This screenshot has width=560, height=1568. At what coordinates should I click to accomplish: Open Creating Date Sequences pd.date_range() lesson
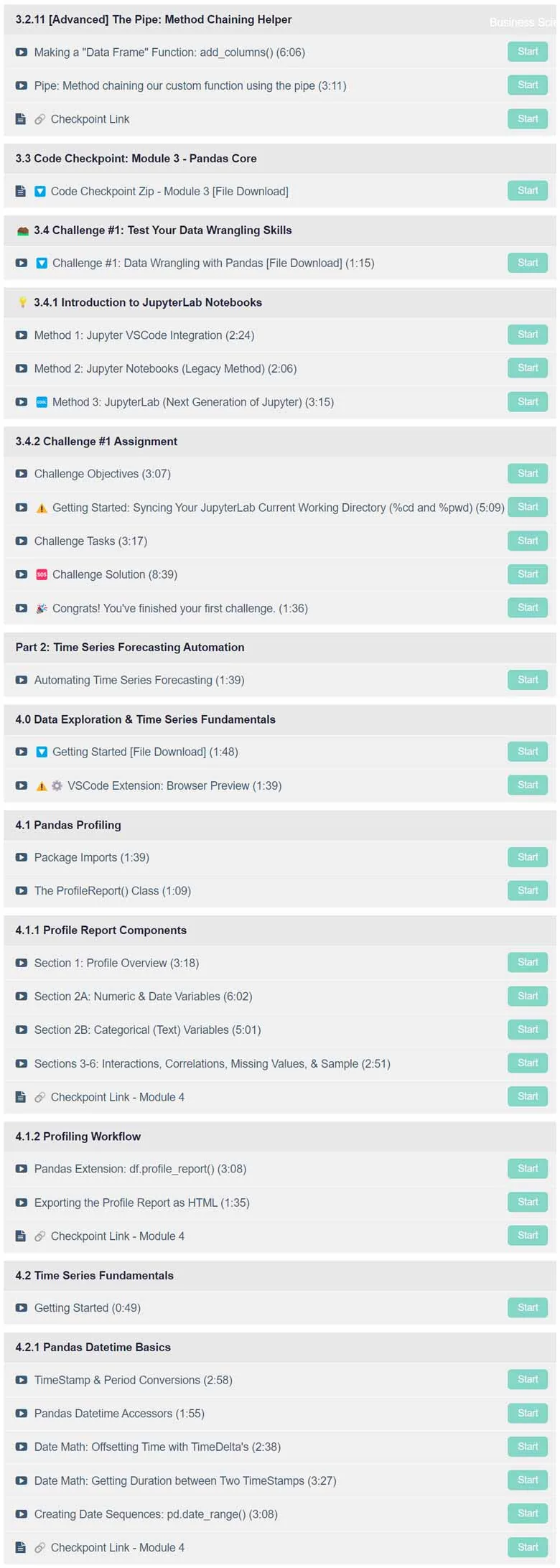tap(156, 1514)
